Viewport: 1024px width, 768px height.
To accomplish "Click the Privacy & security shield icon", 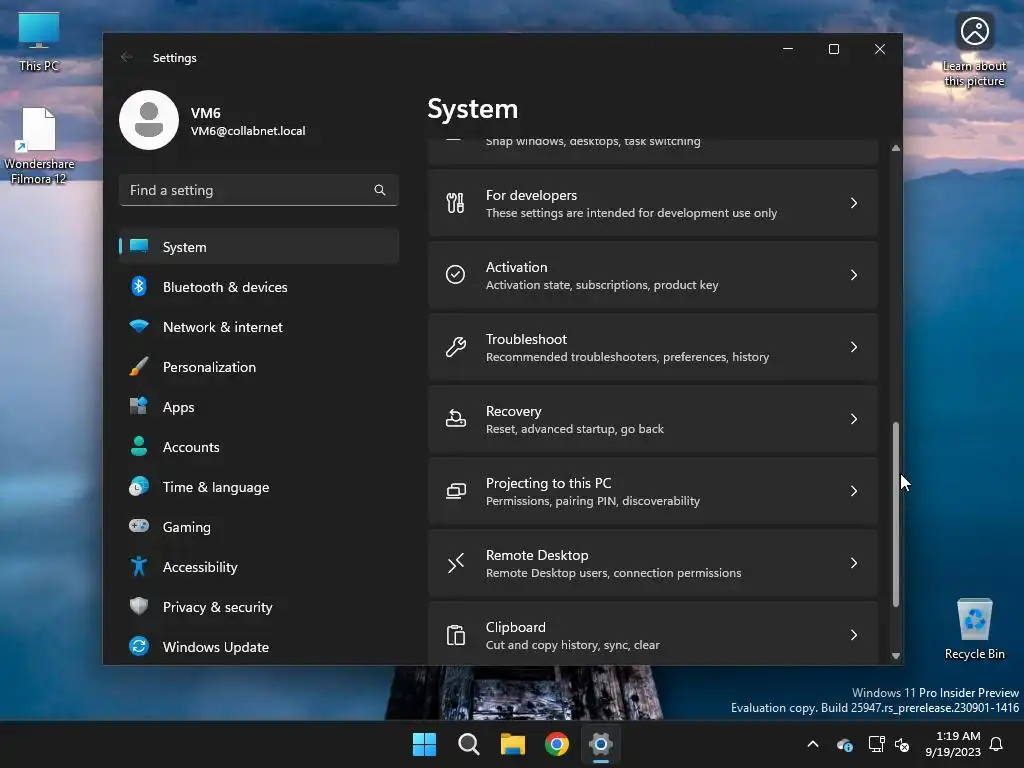I will (x=138, y=606).
